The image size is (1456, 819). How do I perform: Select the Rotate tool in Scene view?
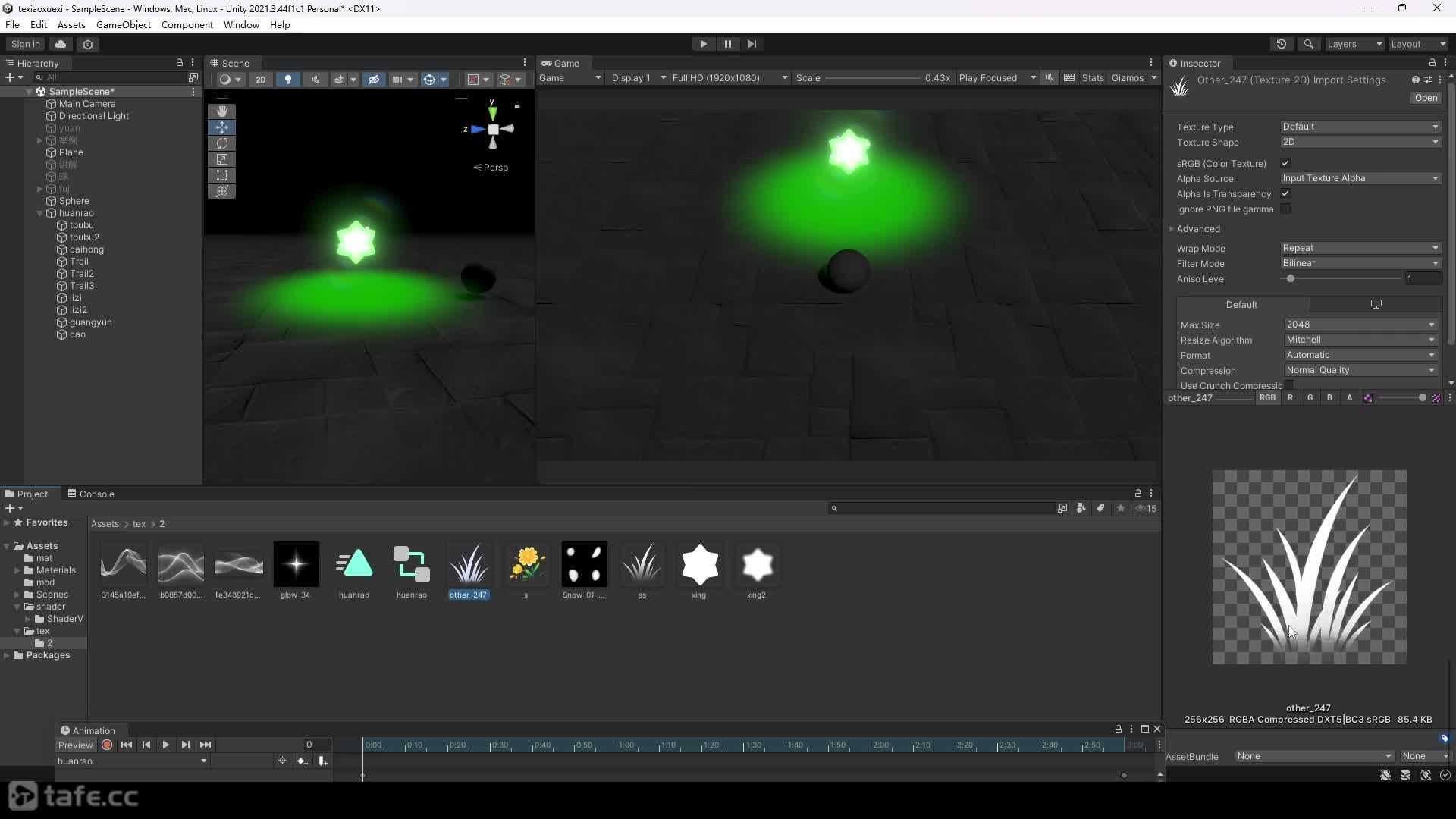coord(221,143)
